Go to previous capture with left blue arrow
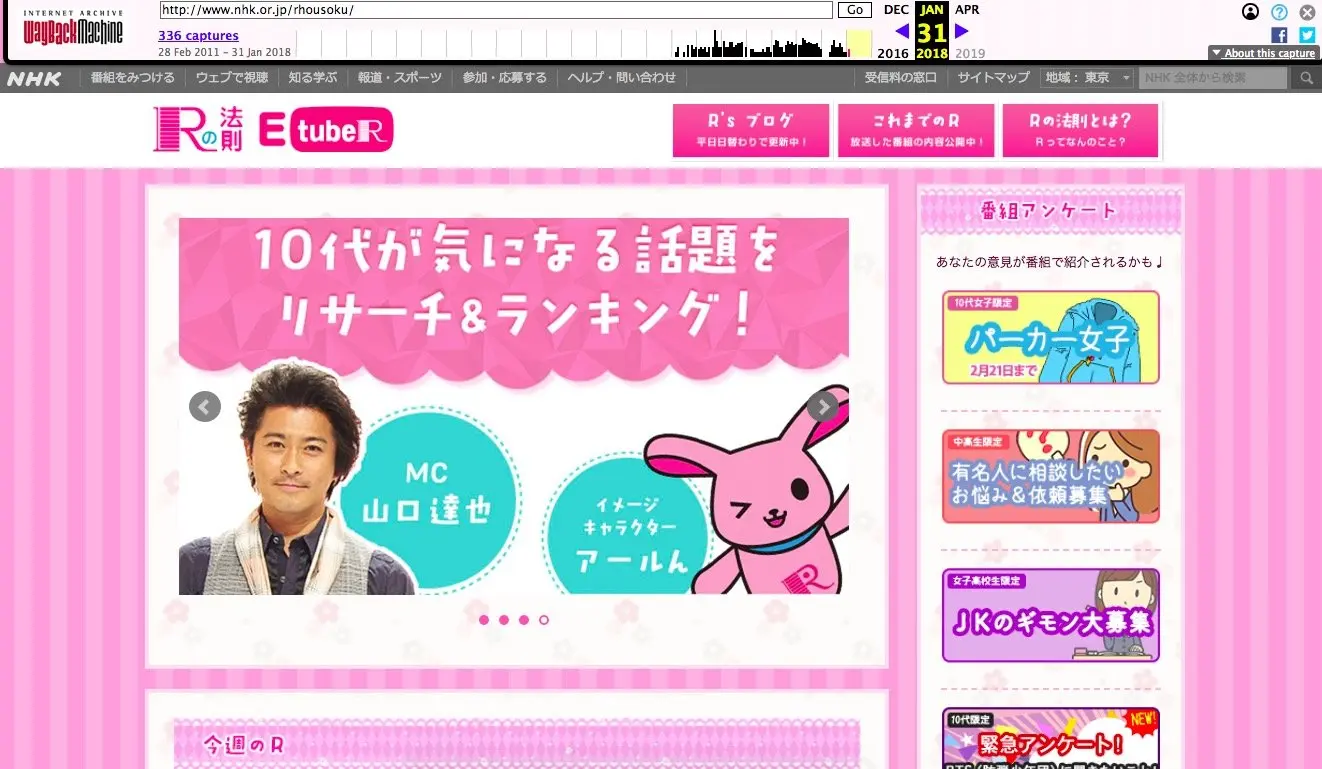The height and width of the screenshot is (769, 1322). 902,31
